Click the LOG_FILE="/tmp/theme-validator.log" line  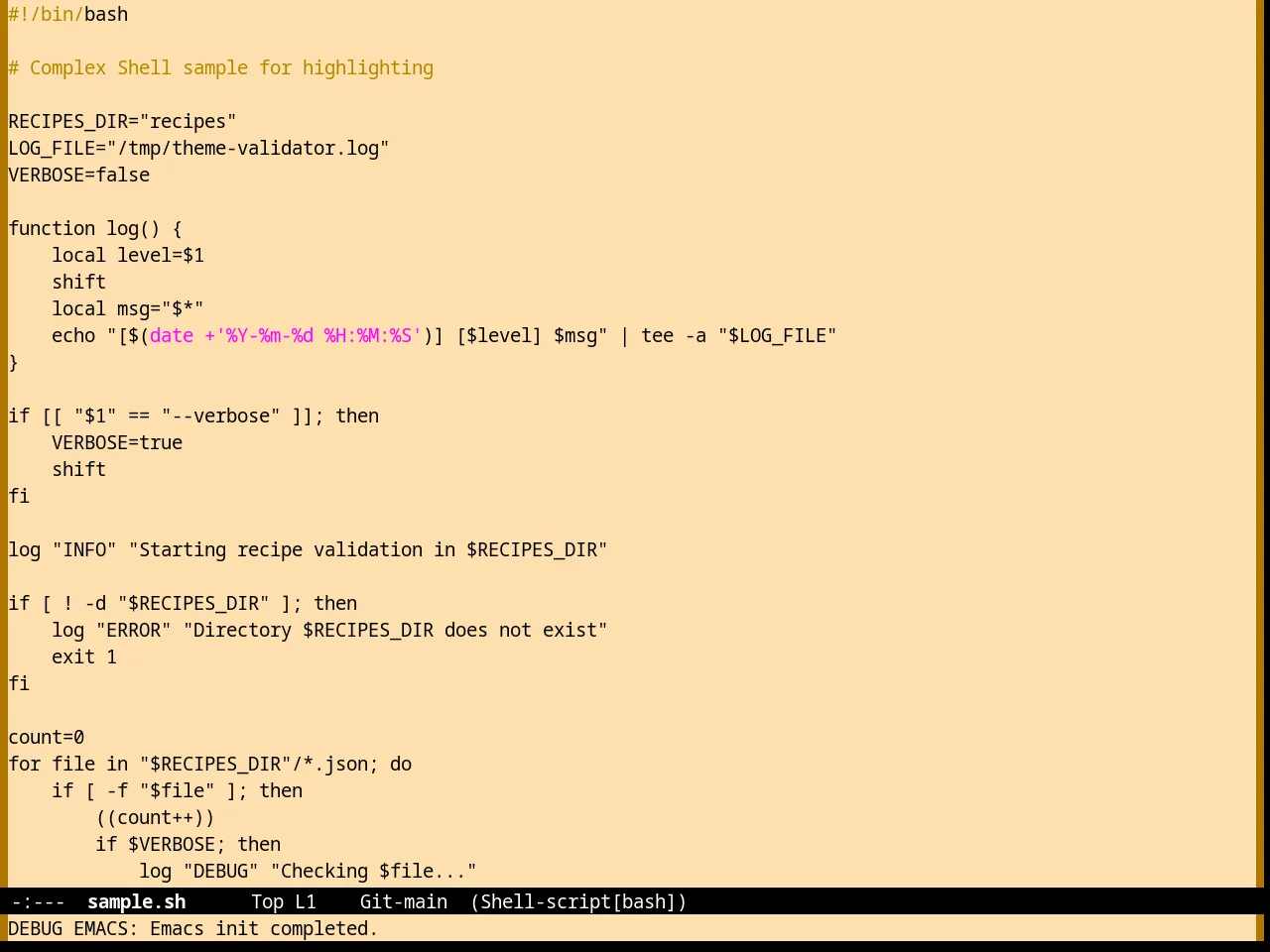coord(198,148)
